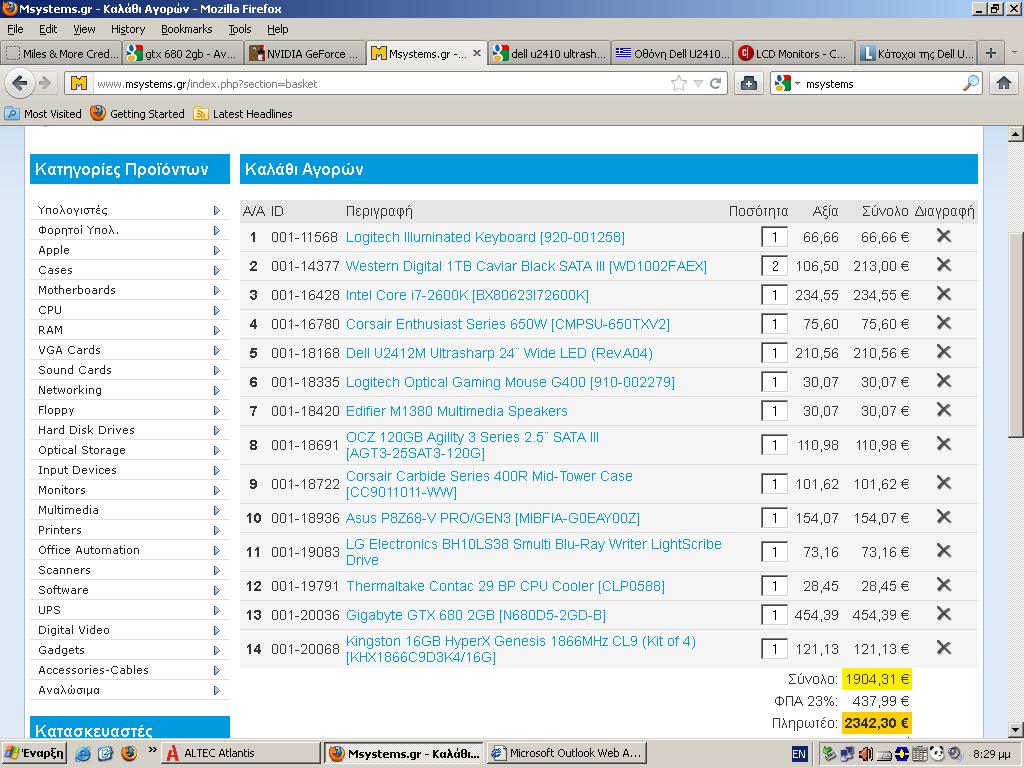Click the EN language indicator

pos(799,754)
